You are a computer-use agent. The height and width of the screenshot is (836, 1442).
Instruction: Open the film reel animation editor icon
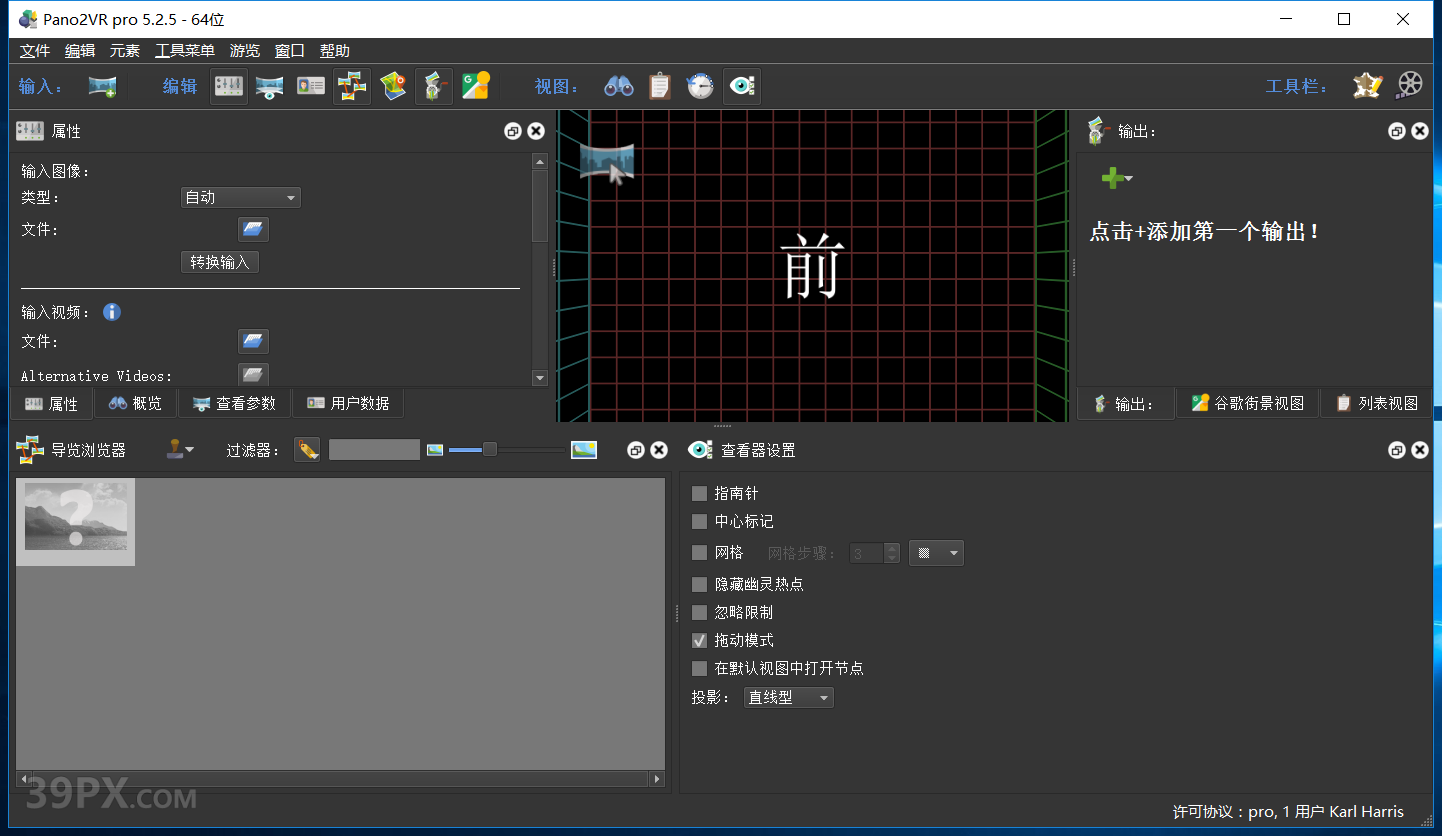coord(1409,86)
